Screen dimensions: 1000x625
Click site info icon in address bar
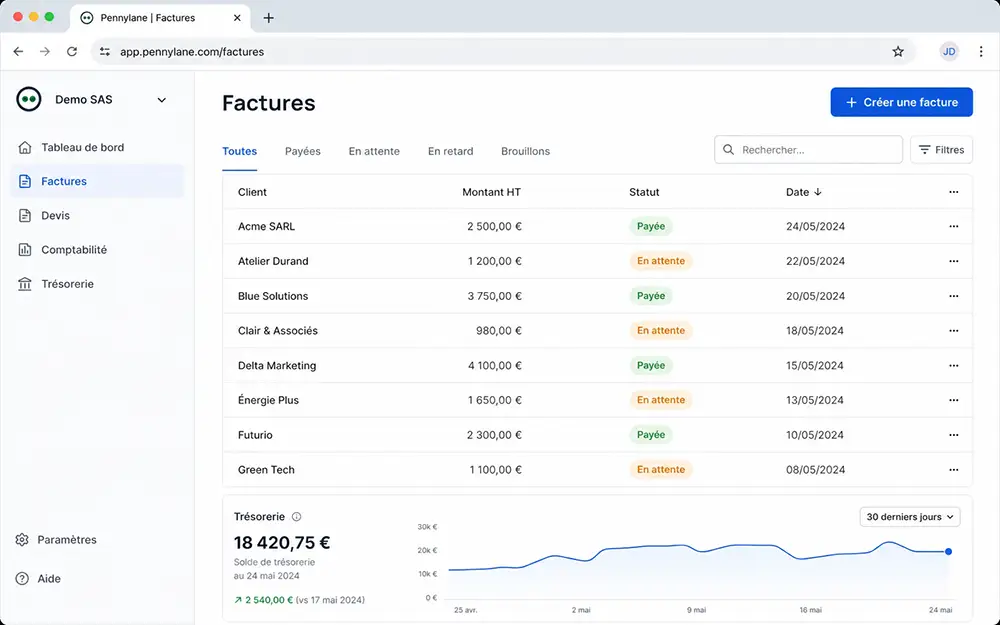[105, 52]
